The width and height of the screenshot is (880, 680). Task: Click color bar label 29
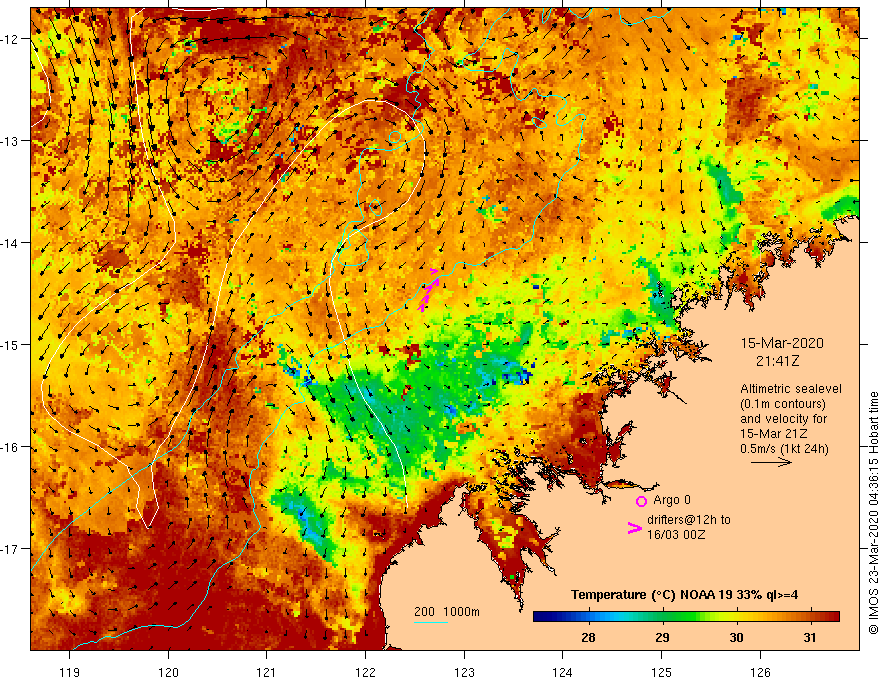pos(662,637)
